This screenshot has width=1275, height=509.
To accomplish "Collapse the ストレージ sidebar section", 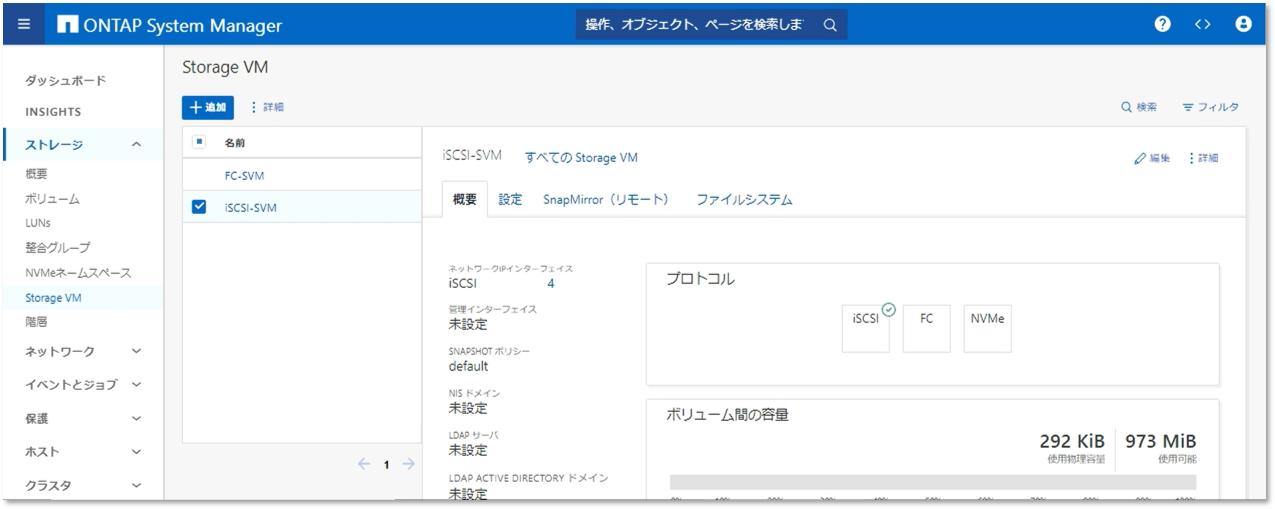I will (x=136, y=145).
